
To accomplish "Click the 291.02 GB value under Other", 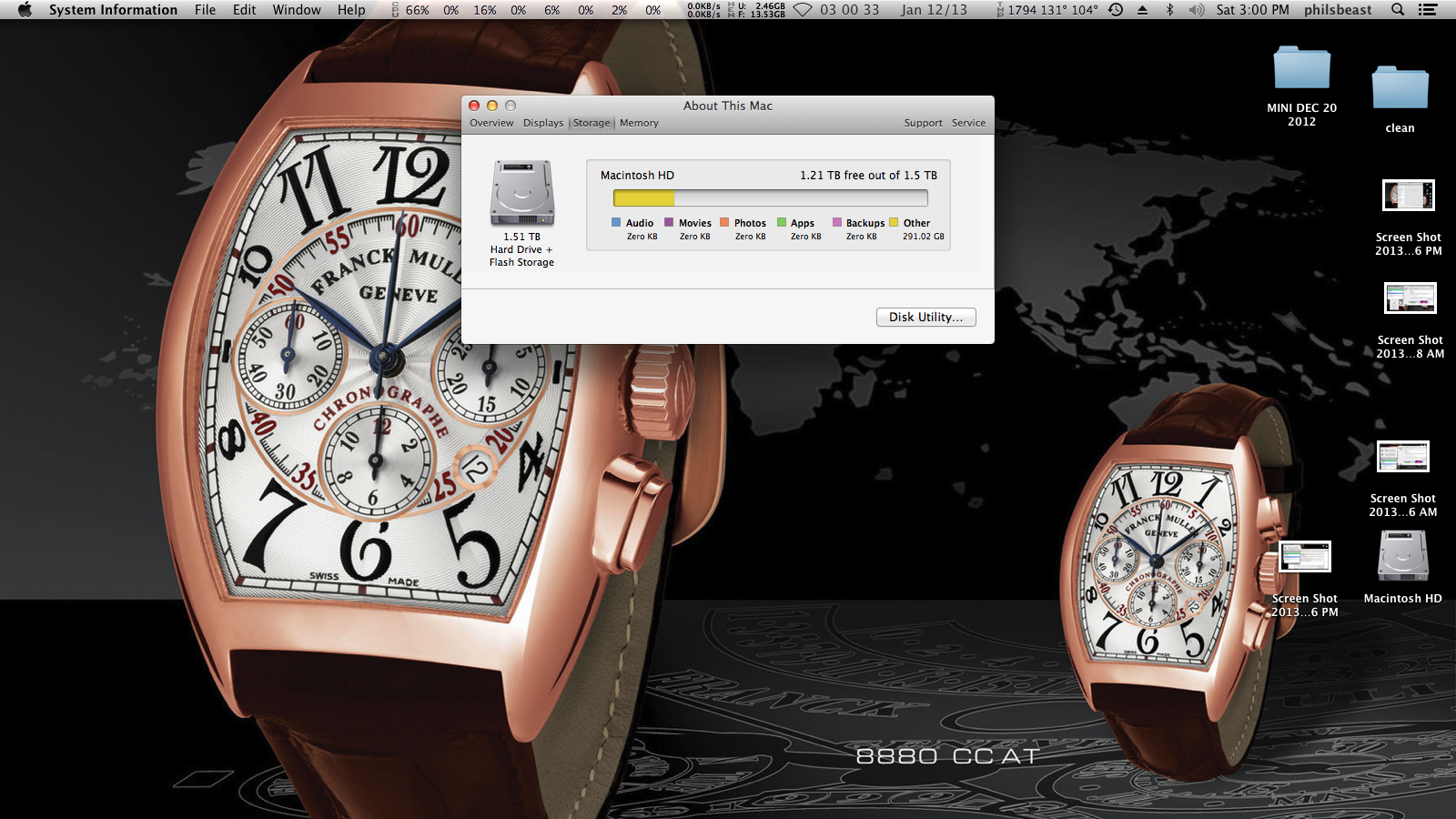I will coord(923,237).
